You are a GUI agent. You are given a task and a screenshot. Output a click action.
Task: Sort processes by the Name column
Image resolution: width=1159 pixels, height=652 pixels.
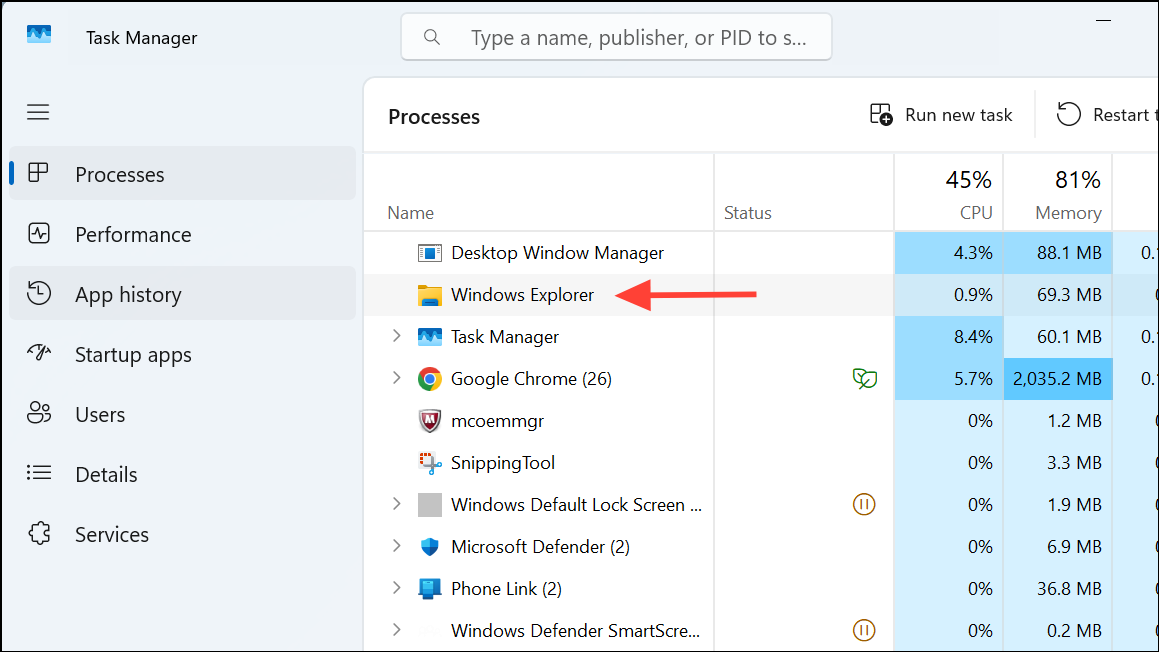[x=539, y=192]
